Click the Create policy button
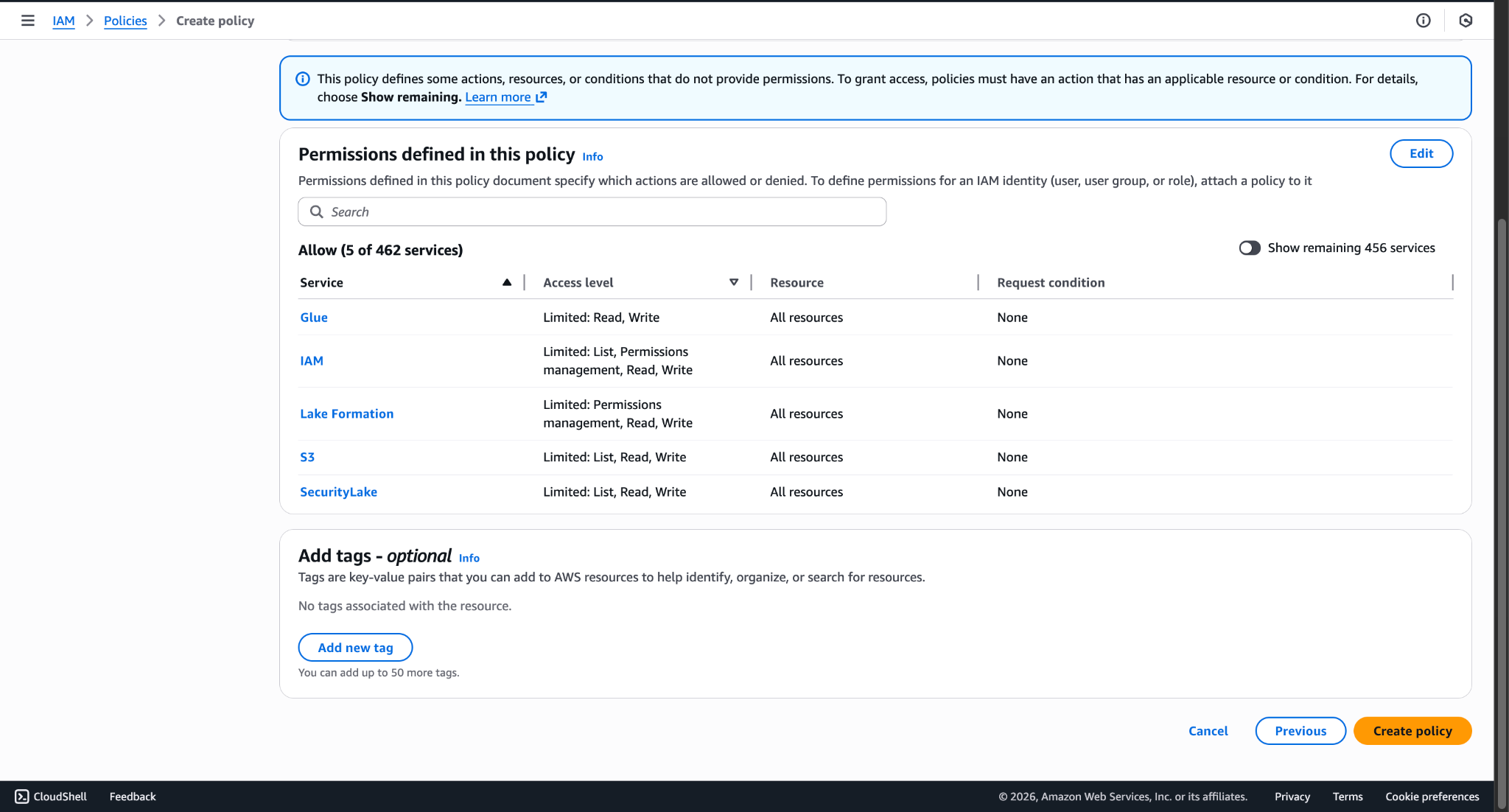The width and height of the screenshot is (1509, 812). (1412, 731)
